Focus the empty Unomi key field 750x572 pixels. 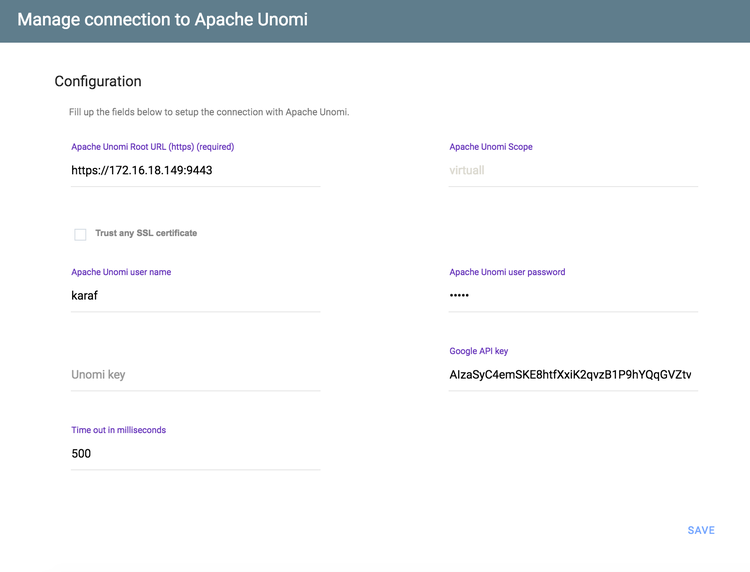(x=196, y=375)
